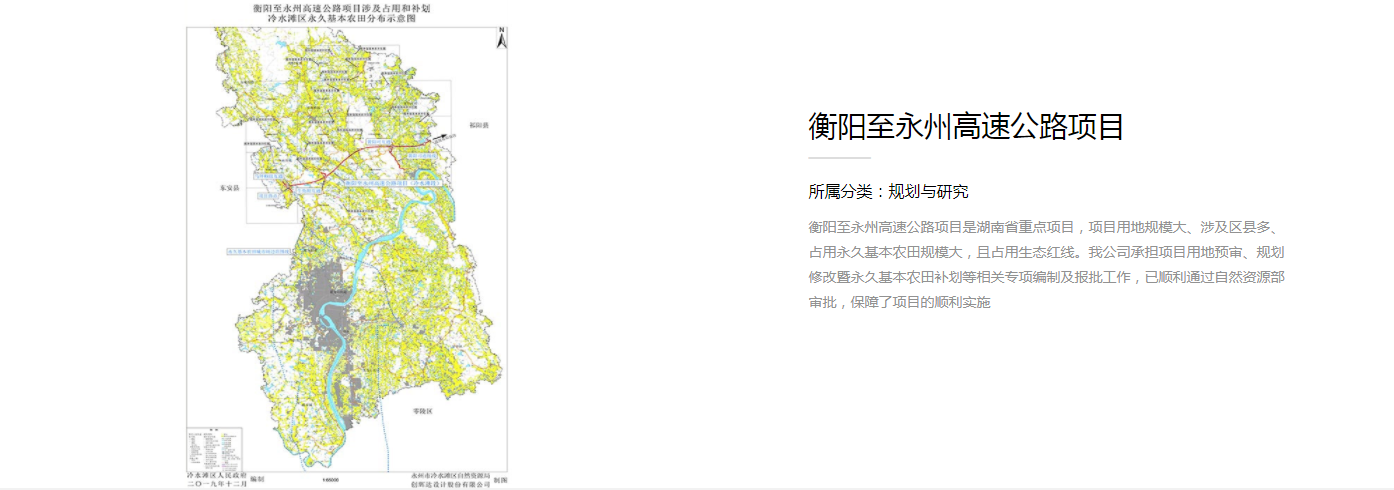This screenshot has width=1394, height=490.
Task: Click the description line starting 衡阳至永州高速公路项目是湖南省重点项目
Action: pos(1046,227)
